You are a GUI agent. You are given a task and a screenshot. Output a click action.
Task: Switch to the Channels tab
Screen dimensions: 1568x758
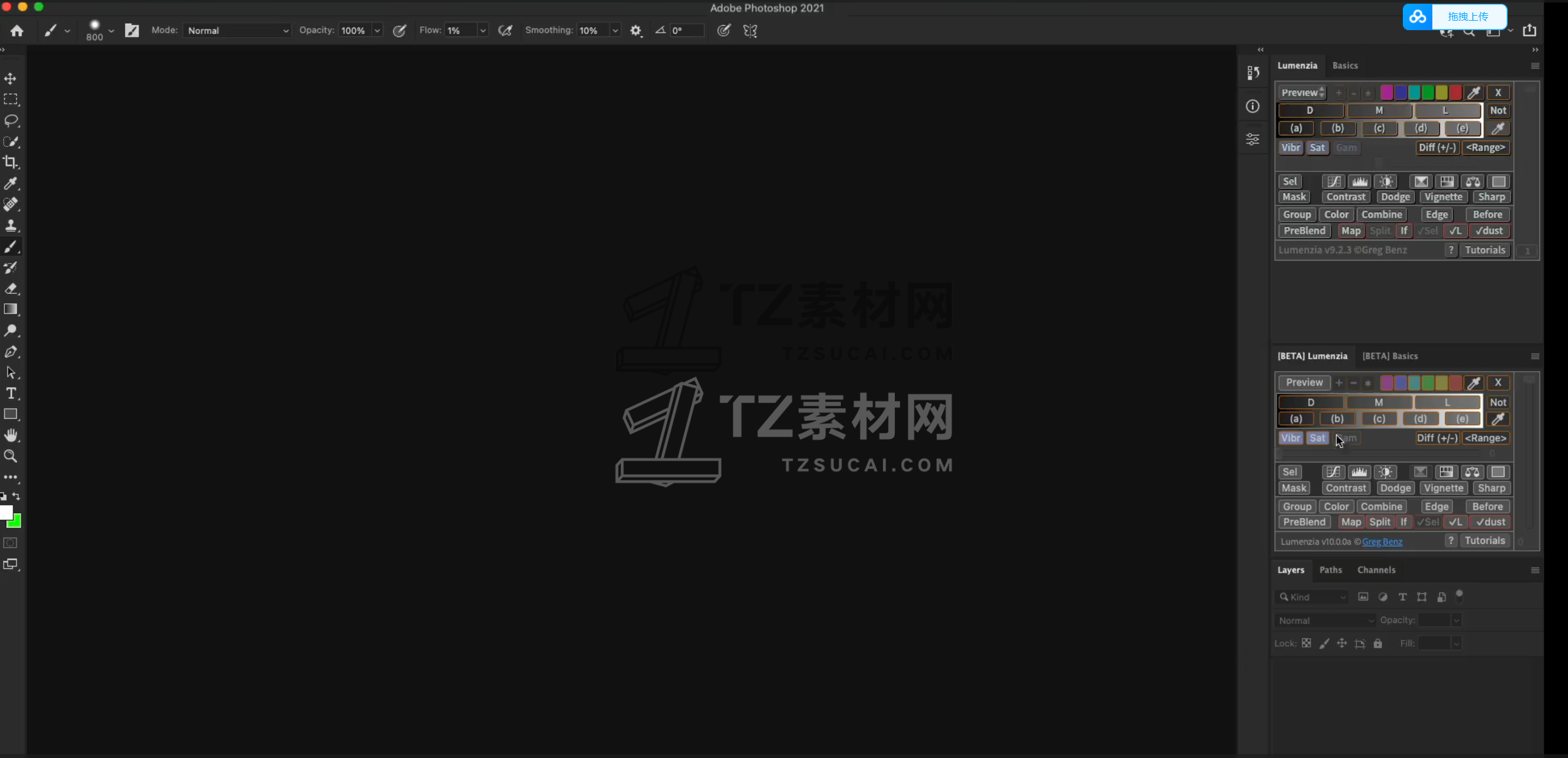pos(1376,570)
